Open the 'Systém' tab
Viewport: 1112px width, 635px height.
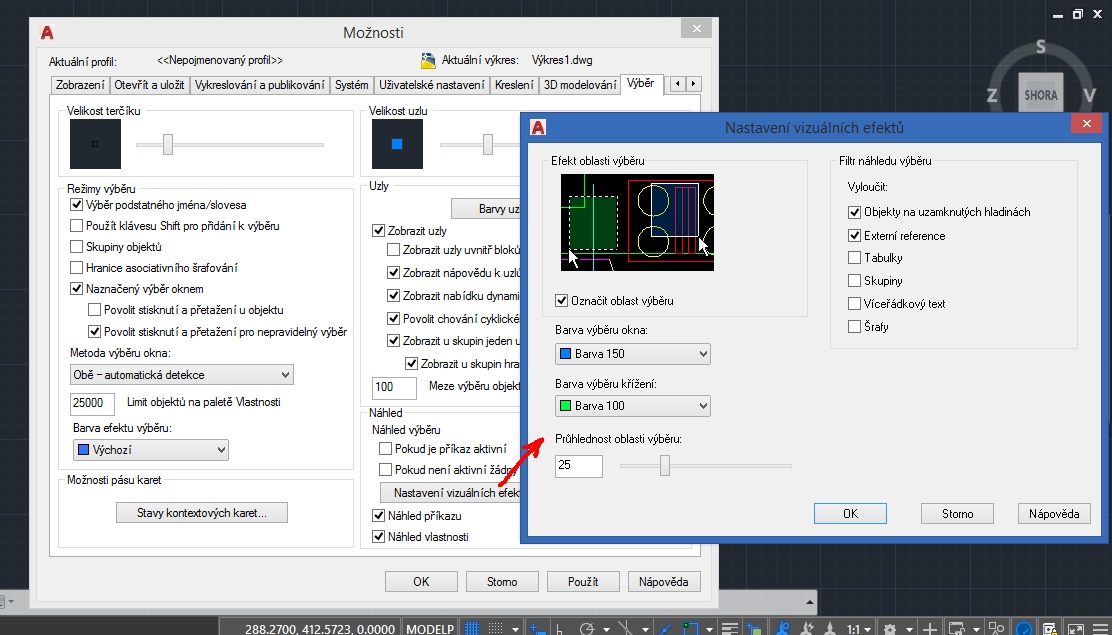click(x=352, y=85)
